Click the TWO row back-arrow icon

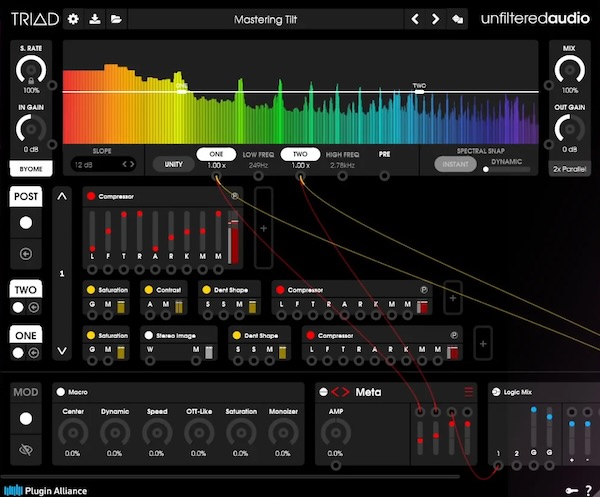(x=34, y=307)
